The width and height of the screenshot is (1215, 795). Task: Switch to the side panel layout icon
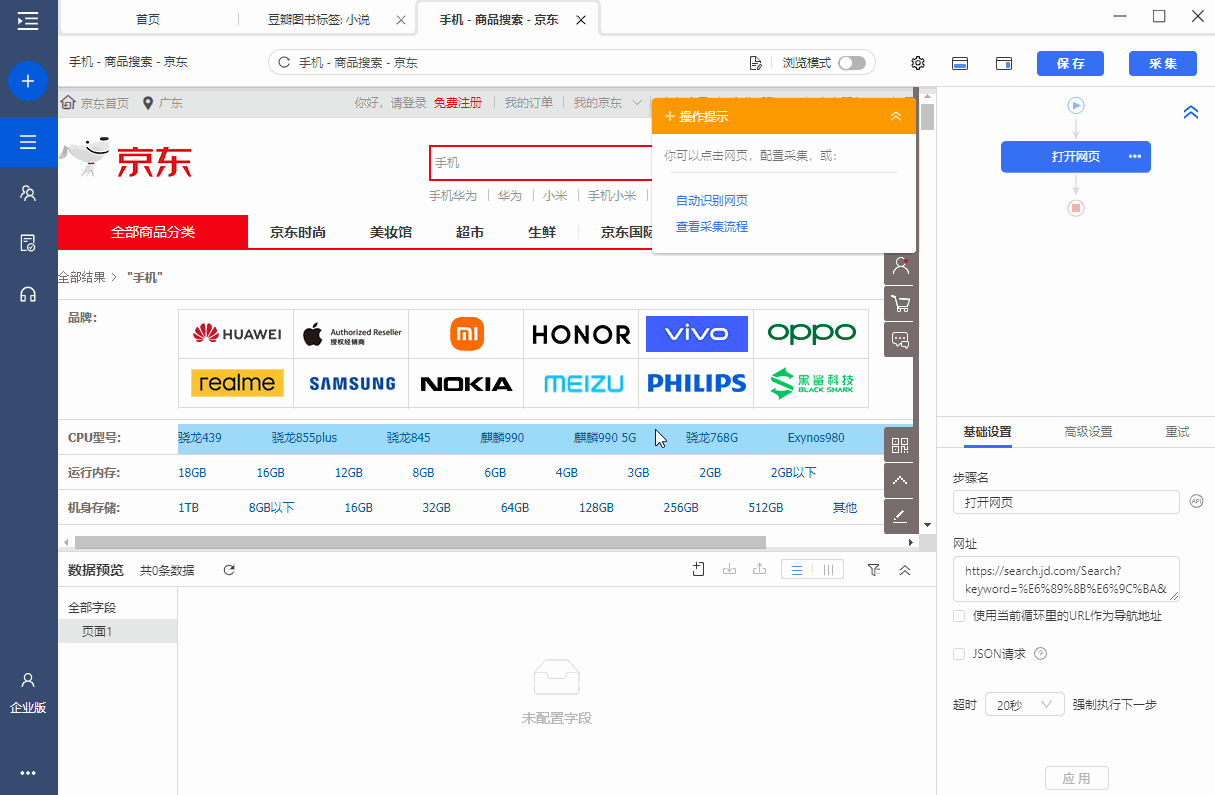(1004, 63)
